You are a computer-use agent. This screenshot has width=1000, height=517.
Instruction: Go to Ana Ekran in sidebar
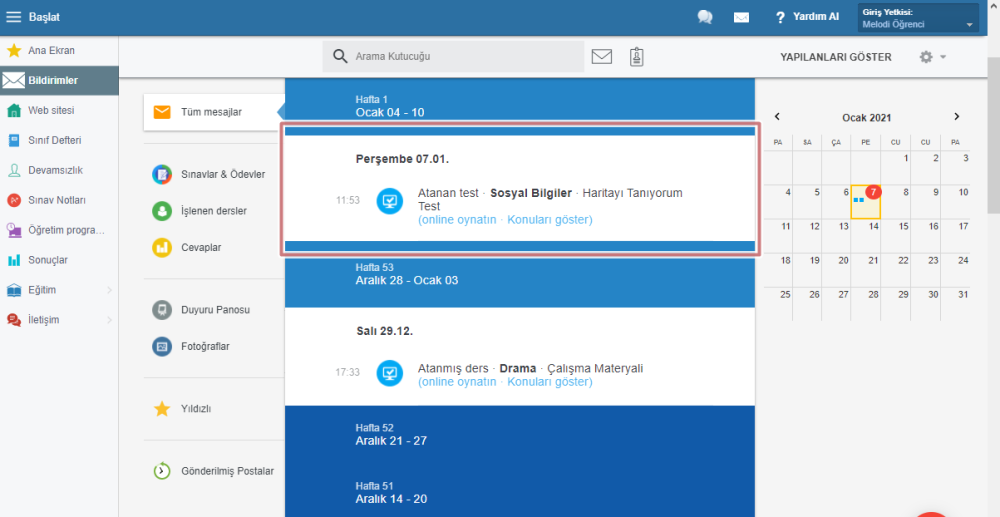(59, 50)
